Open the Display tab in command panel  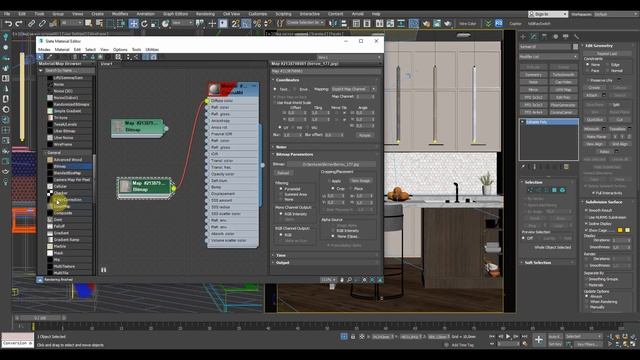[x=566, y=37]
